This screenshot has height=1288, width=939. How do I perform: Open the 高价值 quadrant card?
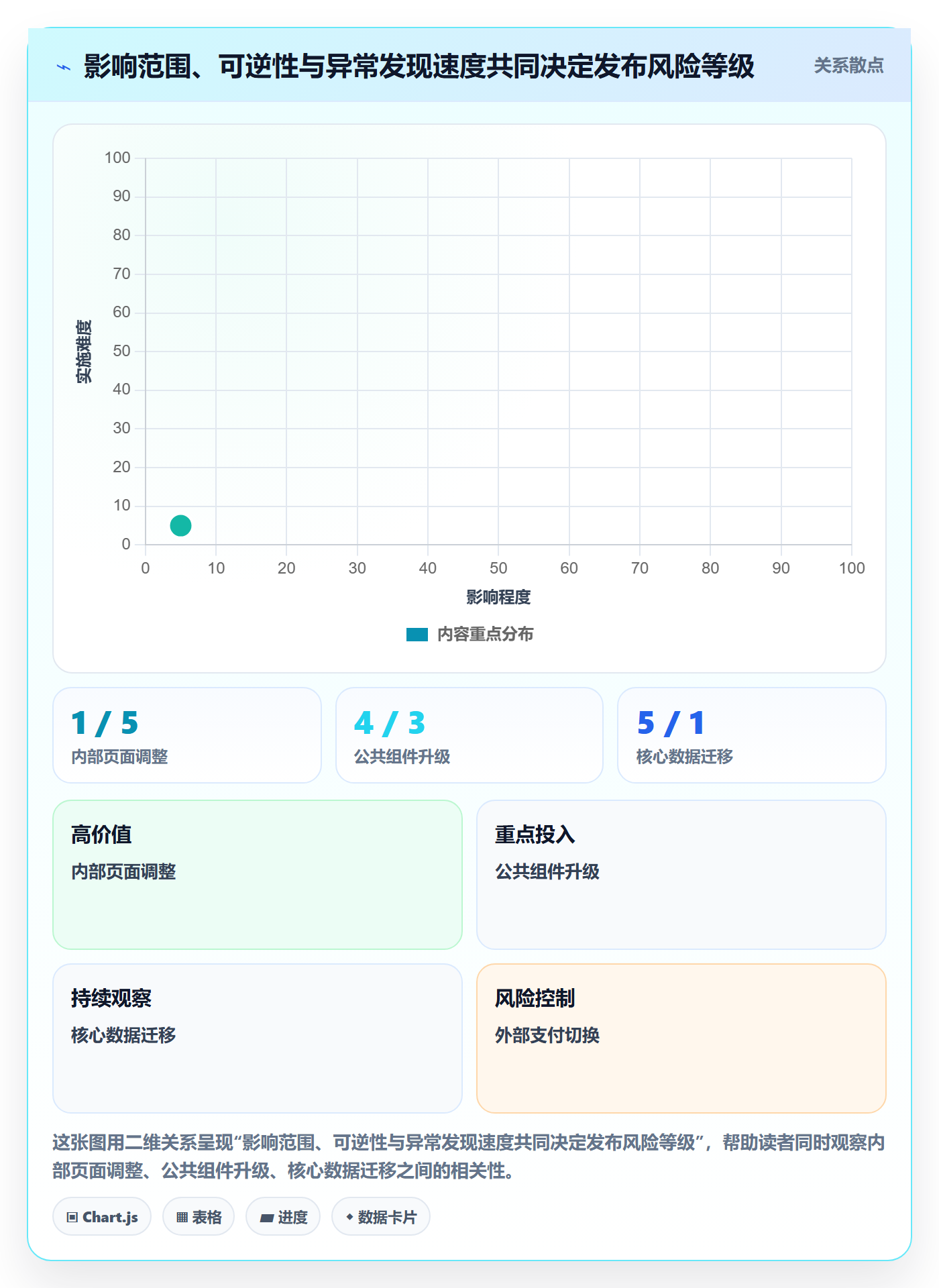258,875
